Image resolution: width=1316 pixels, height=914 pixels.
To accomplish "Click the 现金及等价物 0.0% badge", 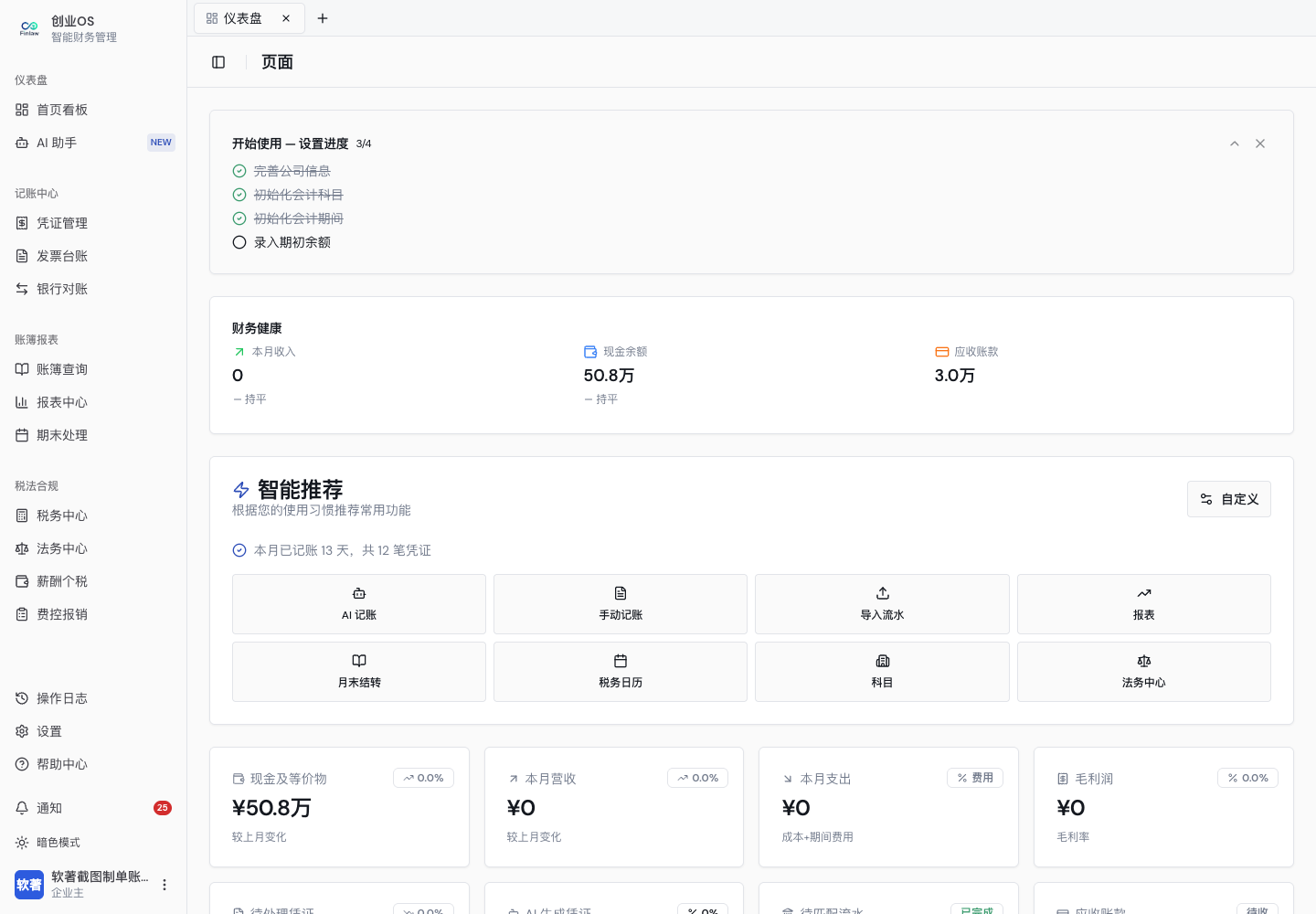I will pos(423,778).
